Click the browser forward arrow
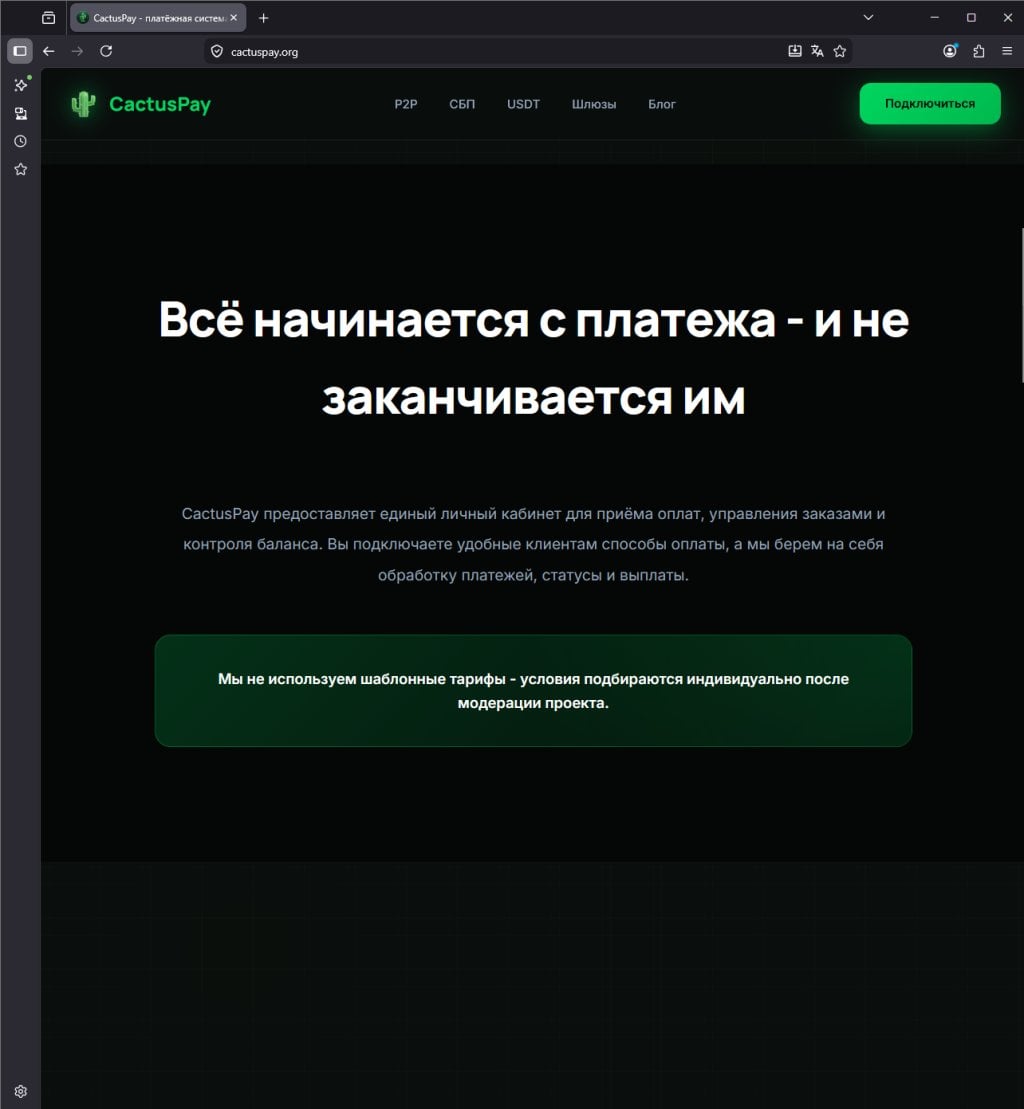 (77, 51)
